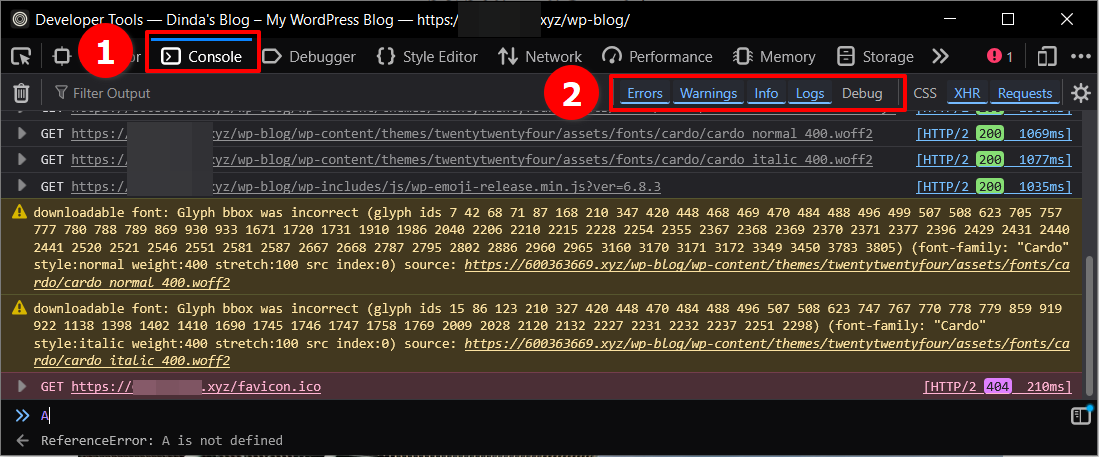1099x457 pixels.
Task: Click the iframe picker icon
Action: click(62, 57)
